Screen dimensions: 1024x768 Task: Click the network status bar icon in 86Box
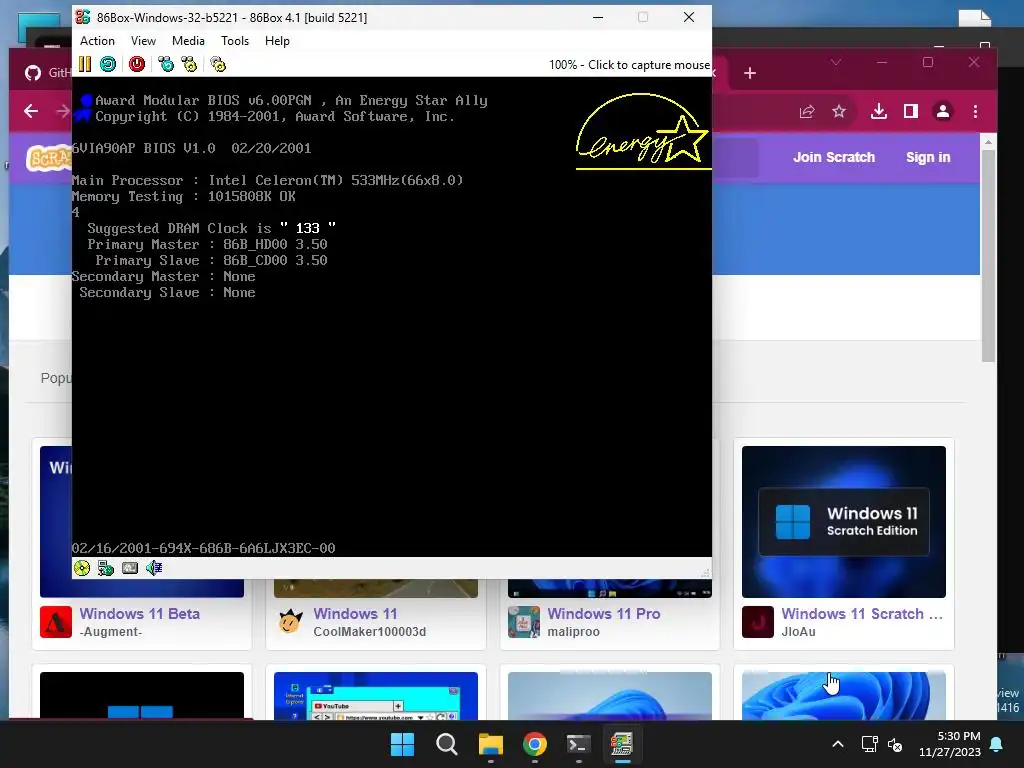click(x=106, y=568)
